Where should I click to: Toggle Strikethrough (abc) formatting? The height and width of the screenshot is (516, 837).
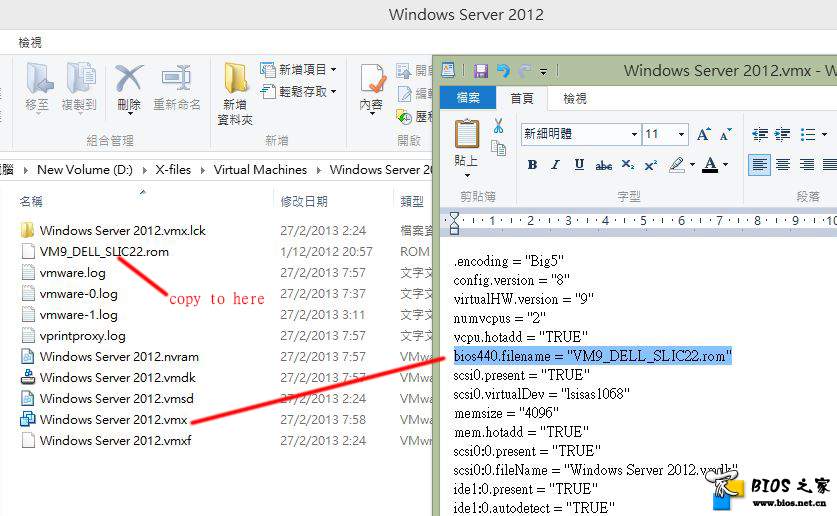pos(604,166)
